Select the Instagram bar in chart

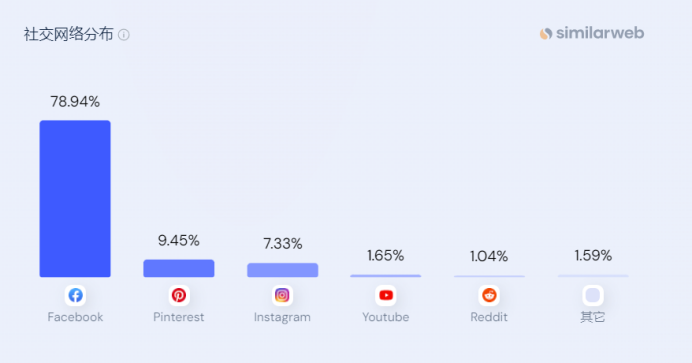click(x=282, y=270)
